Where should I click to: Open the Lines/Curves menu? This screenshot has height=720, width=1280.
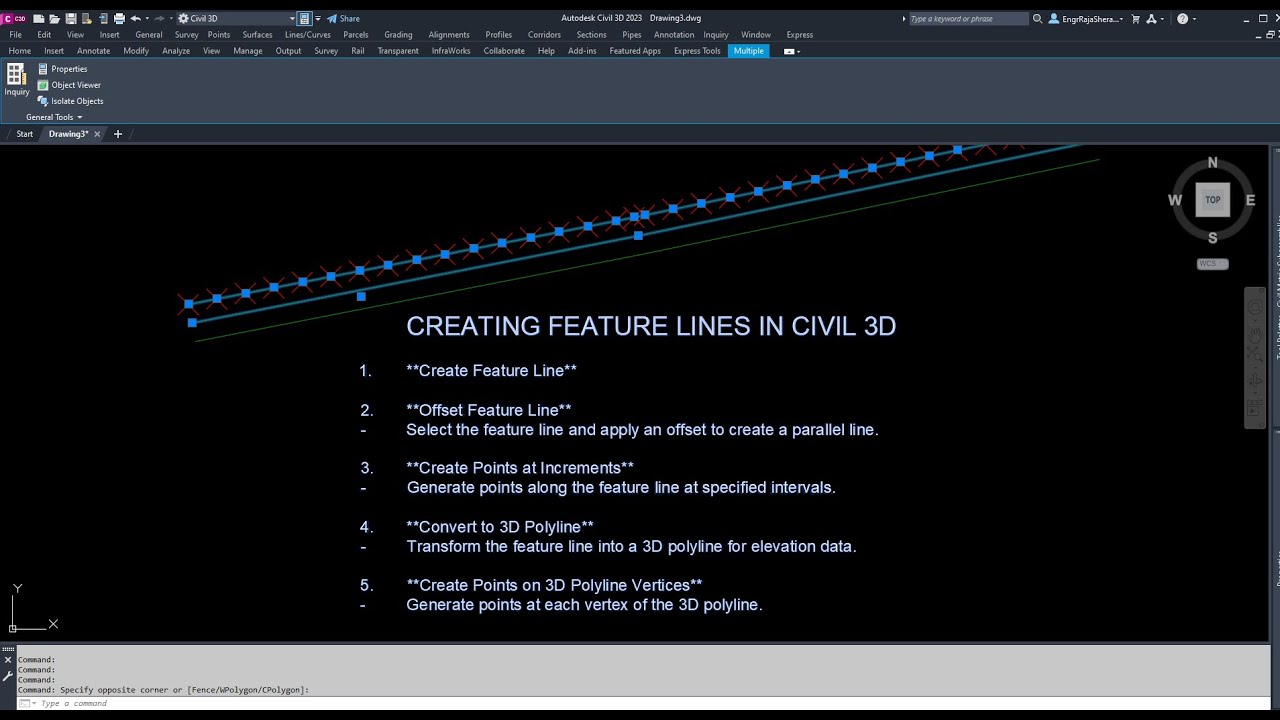click(x=307, y=35)
